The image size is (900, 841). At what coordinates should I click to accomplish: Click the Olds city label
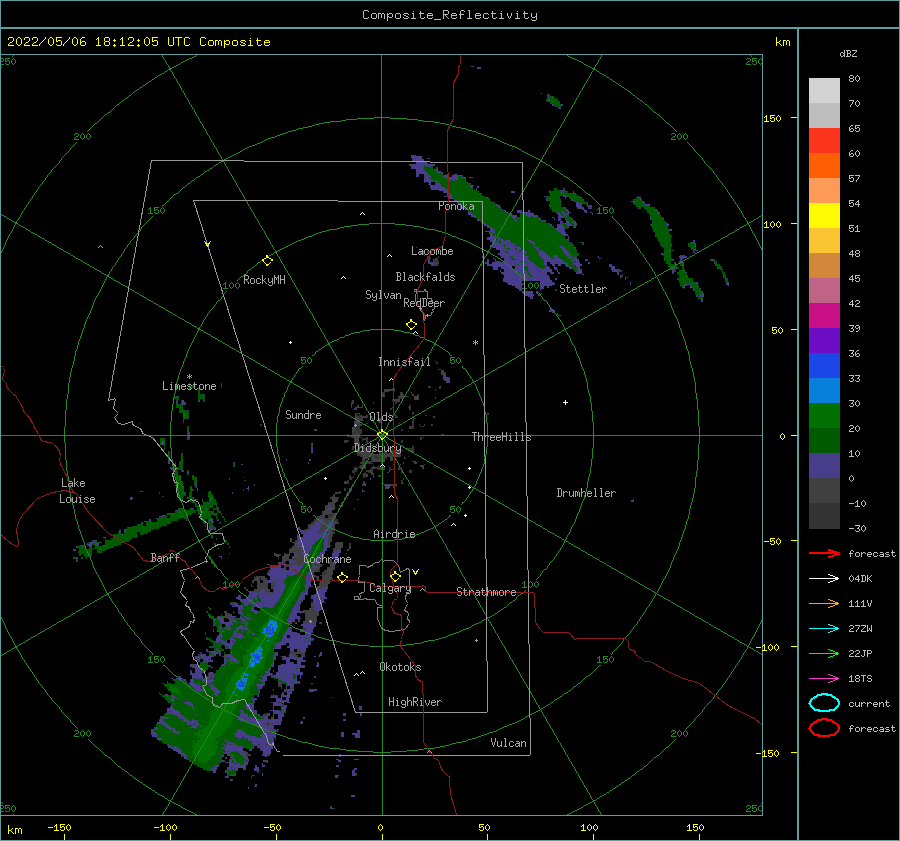click(x=381, y=417)
